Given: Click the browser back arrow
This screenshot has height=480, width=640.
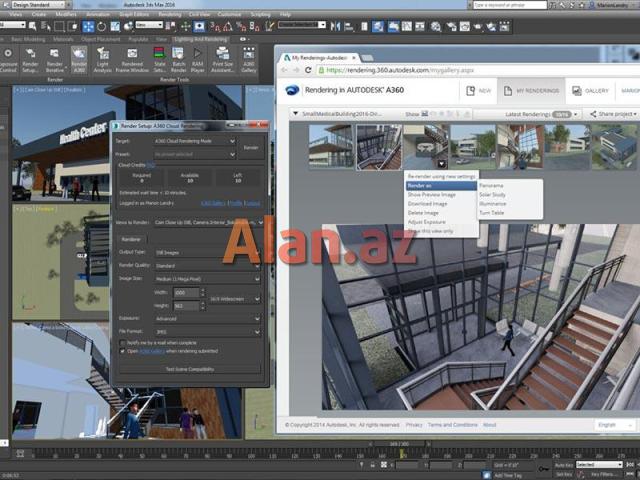Looking at the screenshot, I should (x=284, y=70).
